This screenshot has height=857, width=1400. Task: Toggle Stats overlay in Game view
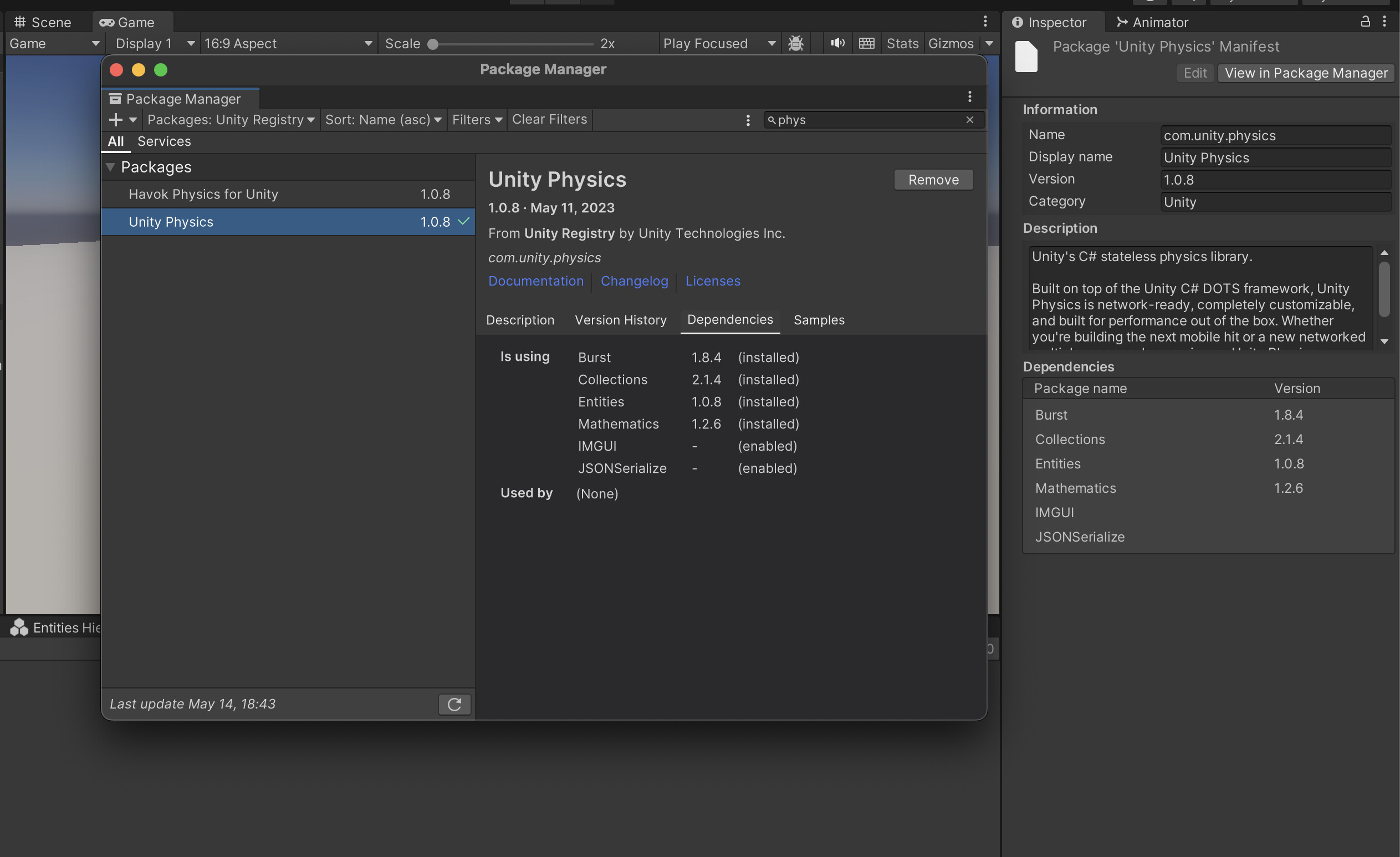click(x=902, y=43)
